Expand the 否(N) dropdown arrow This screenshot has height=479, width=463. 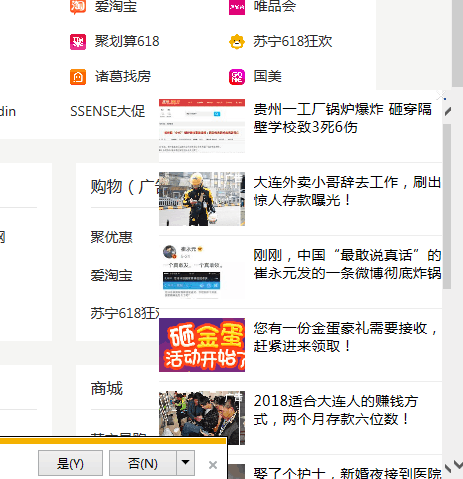(x=185, y=463)
